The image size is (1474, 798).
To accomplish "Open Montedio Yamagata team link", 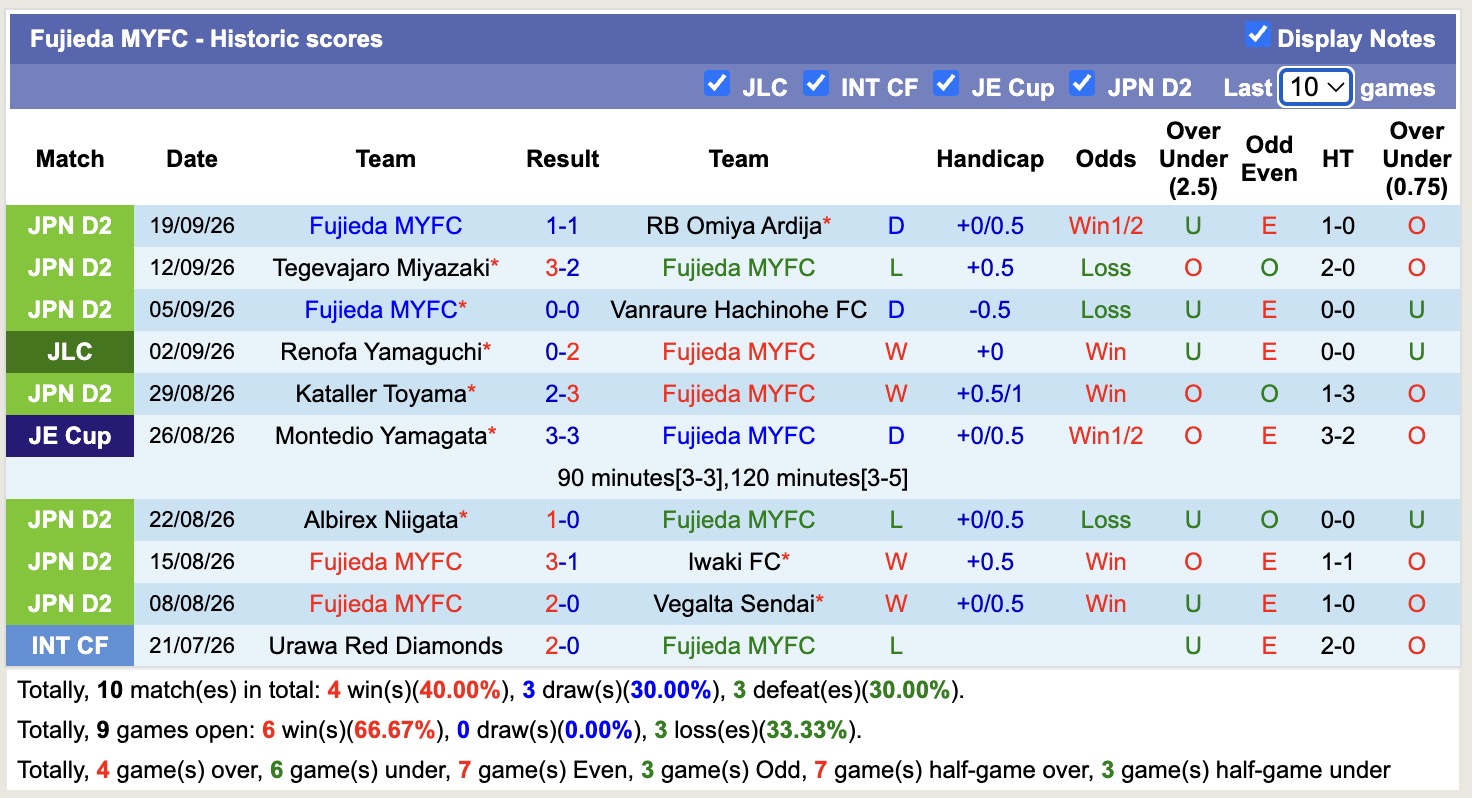I will point(381,436).
